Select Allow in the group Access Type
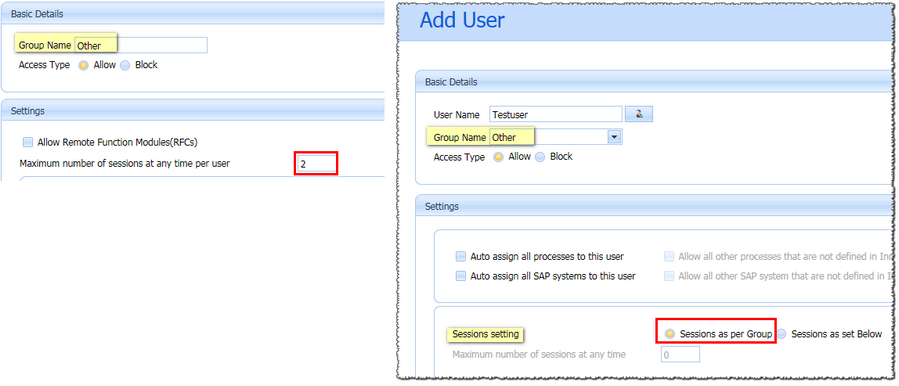This screenshot has width=899, height=386. point(84,65)
